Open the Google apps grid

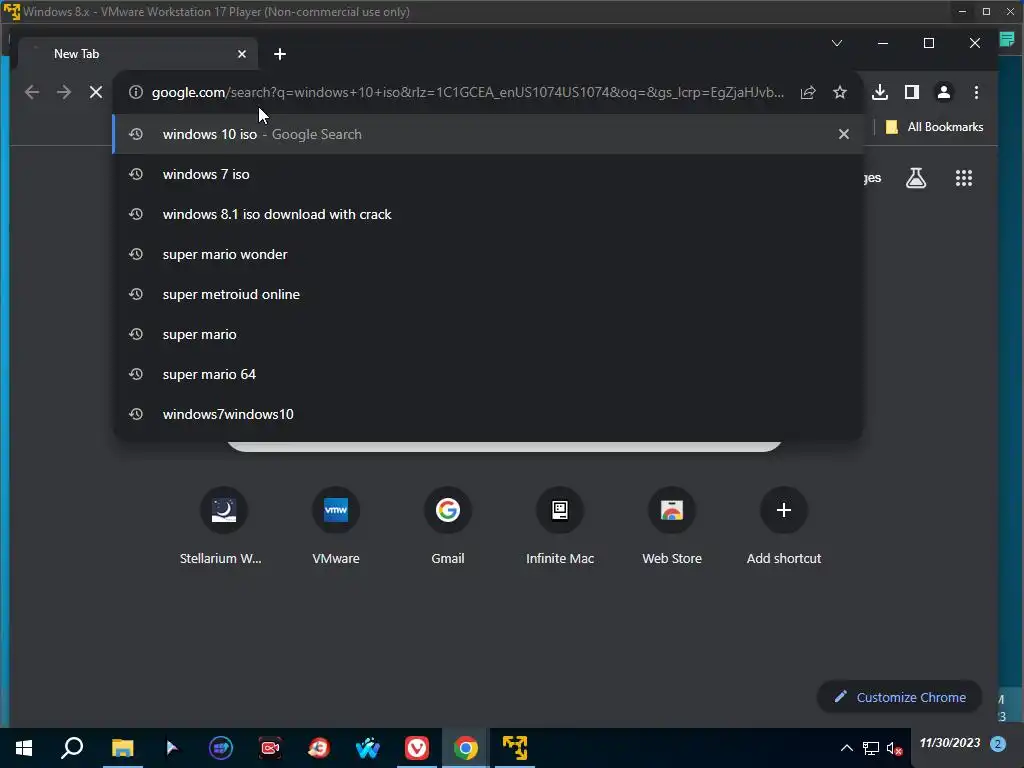(964, 178)
